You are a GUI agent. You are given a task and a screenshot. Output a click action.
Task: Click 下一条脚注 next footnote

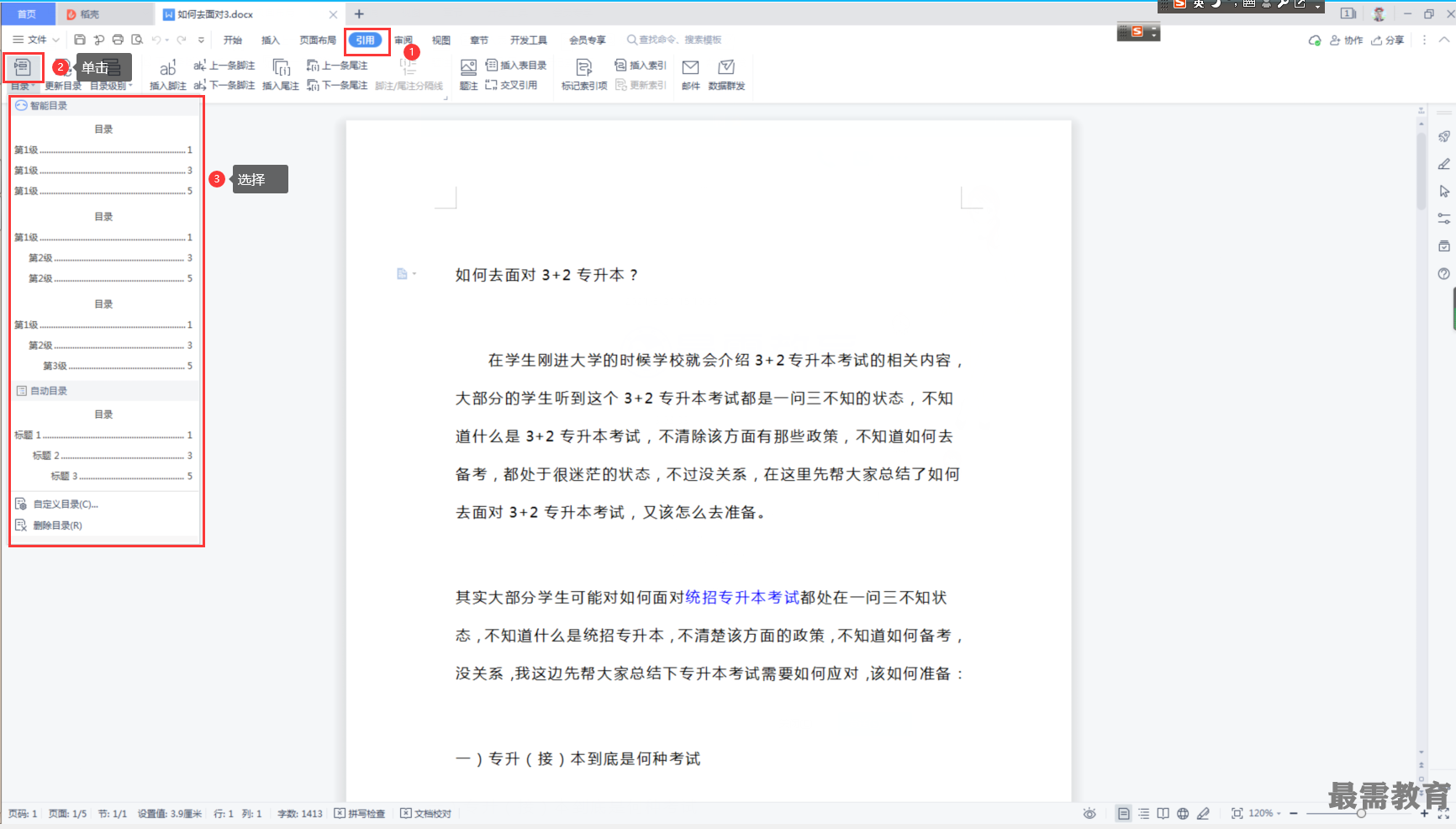[224, 85]
